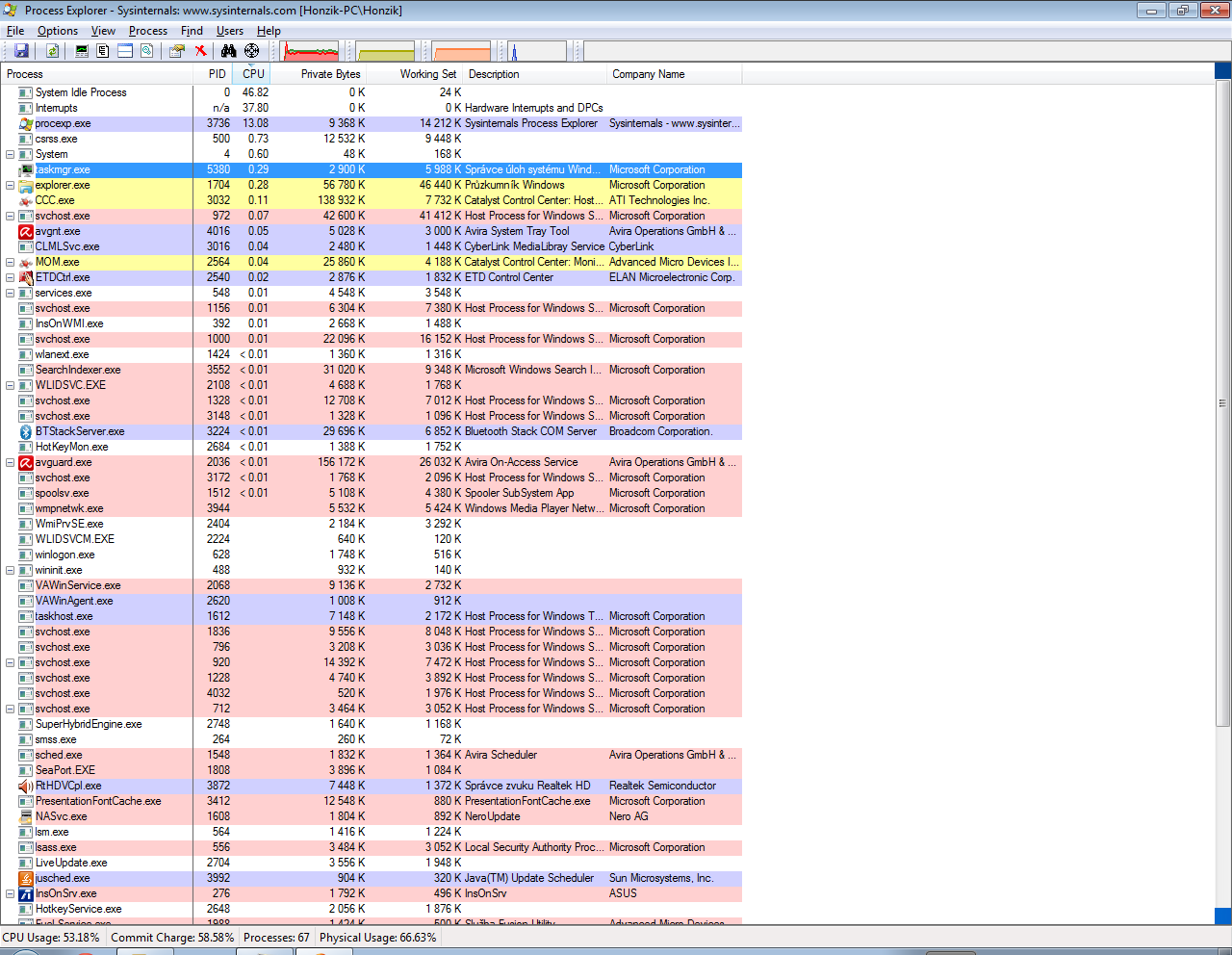Open the Options menu

click(58, 31)
